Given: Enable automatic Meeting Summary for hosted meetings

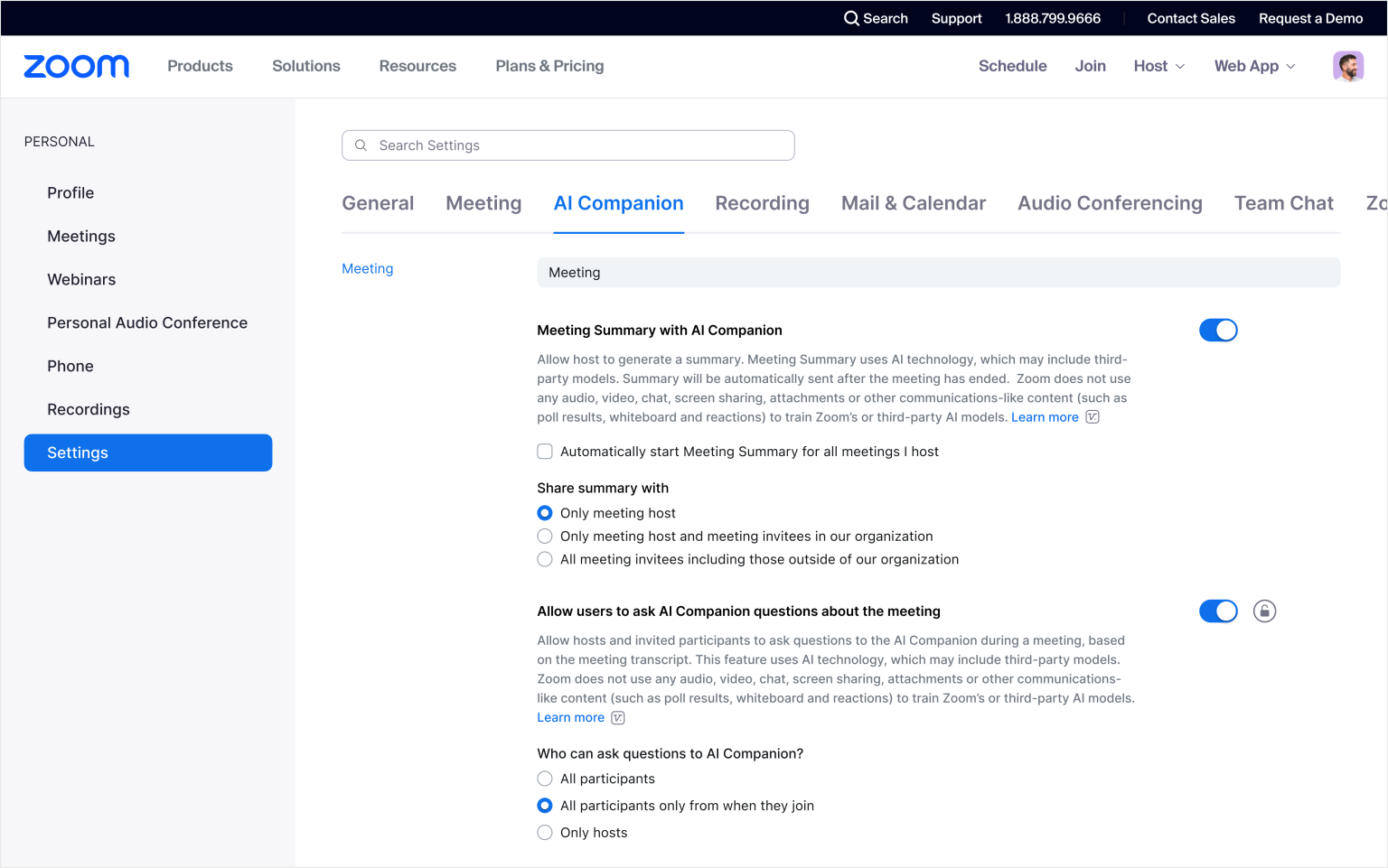Looking at the screenshot, I should tap(545, 451).
